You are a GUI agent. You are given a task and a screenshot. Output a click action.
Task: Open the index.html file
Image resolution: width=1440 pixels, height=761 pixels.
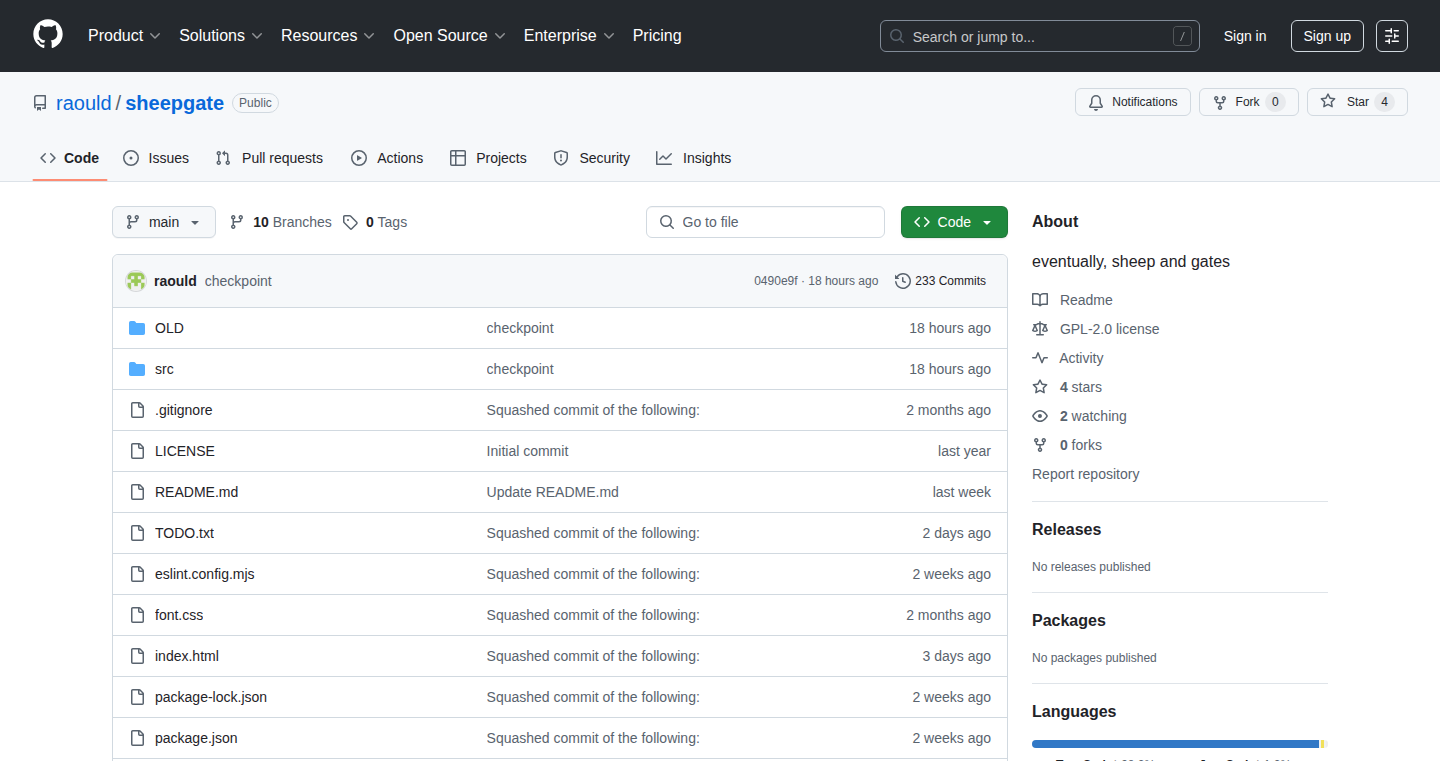coord(187,656)
